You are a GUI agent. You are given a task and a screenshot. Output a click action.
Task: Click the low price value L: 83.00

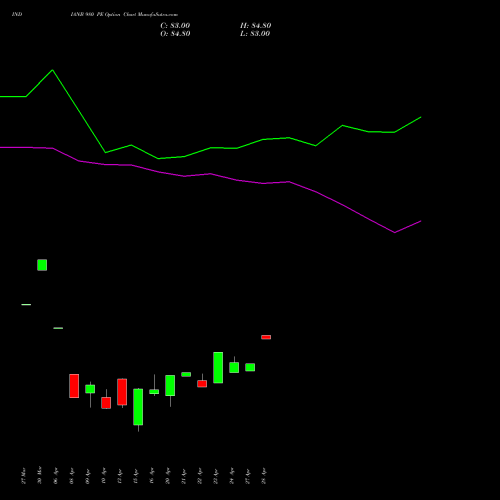point(255,34)
